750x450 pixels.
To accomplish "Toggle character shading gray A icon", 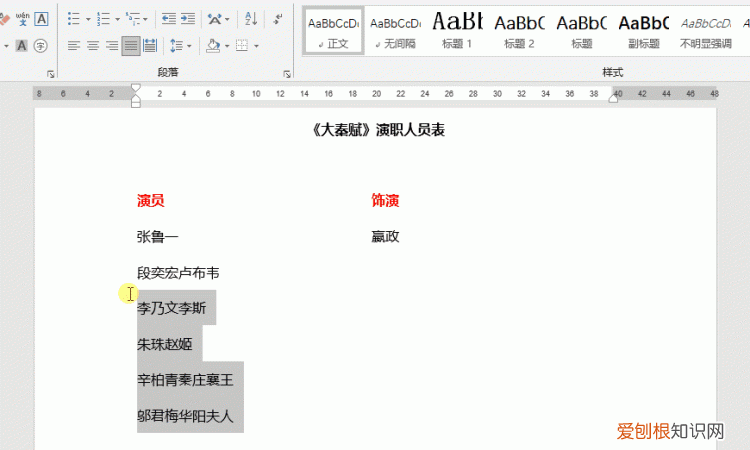I will tap(22, 46).
